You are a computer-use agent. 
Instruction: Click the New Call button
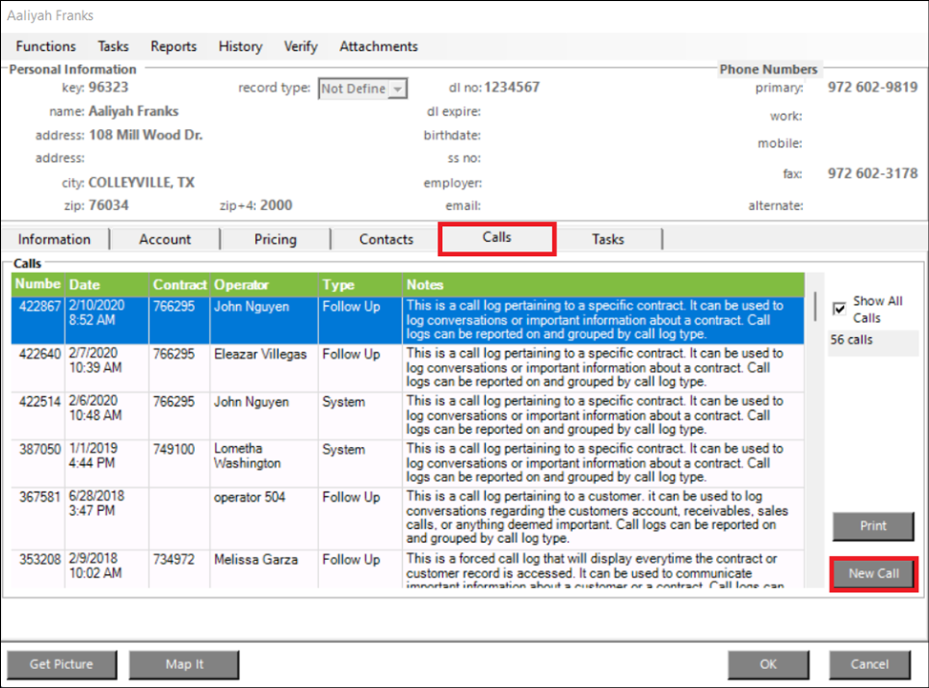[x=873, y=574]
